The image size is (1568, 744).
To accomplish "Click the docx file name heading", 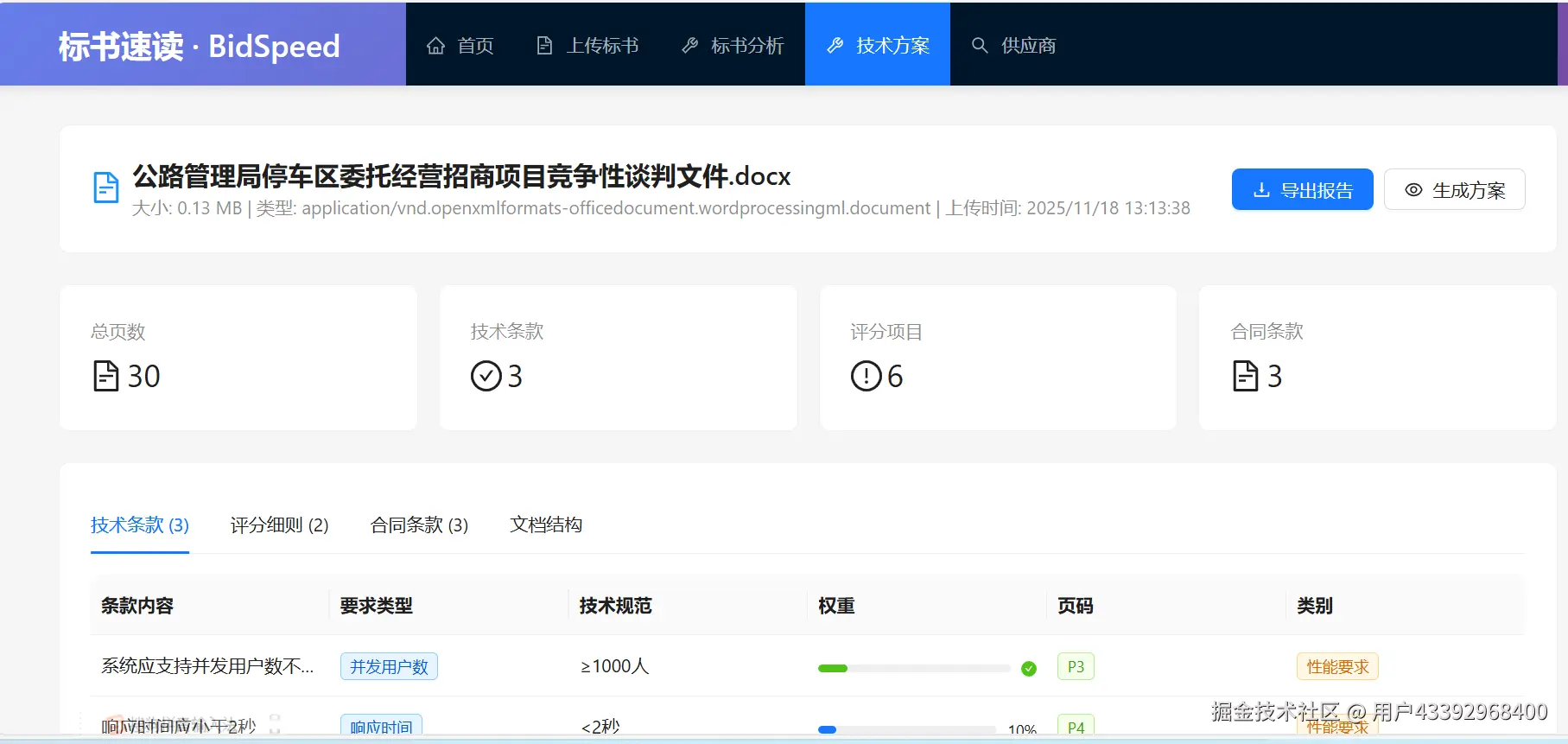I will [x=461, y=176].
